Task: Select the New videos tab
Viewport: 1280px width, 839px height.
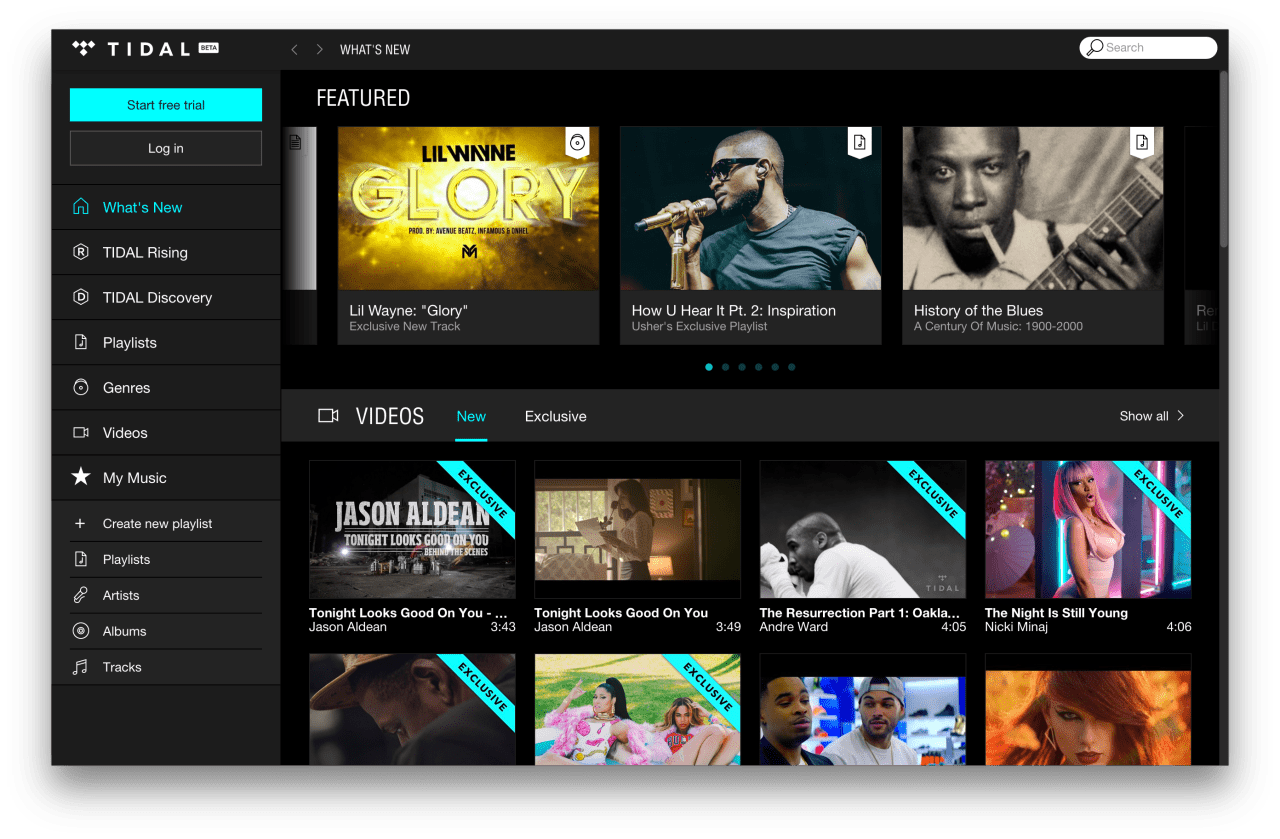Action: (471, 416)
